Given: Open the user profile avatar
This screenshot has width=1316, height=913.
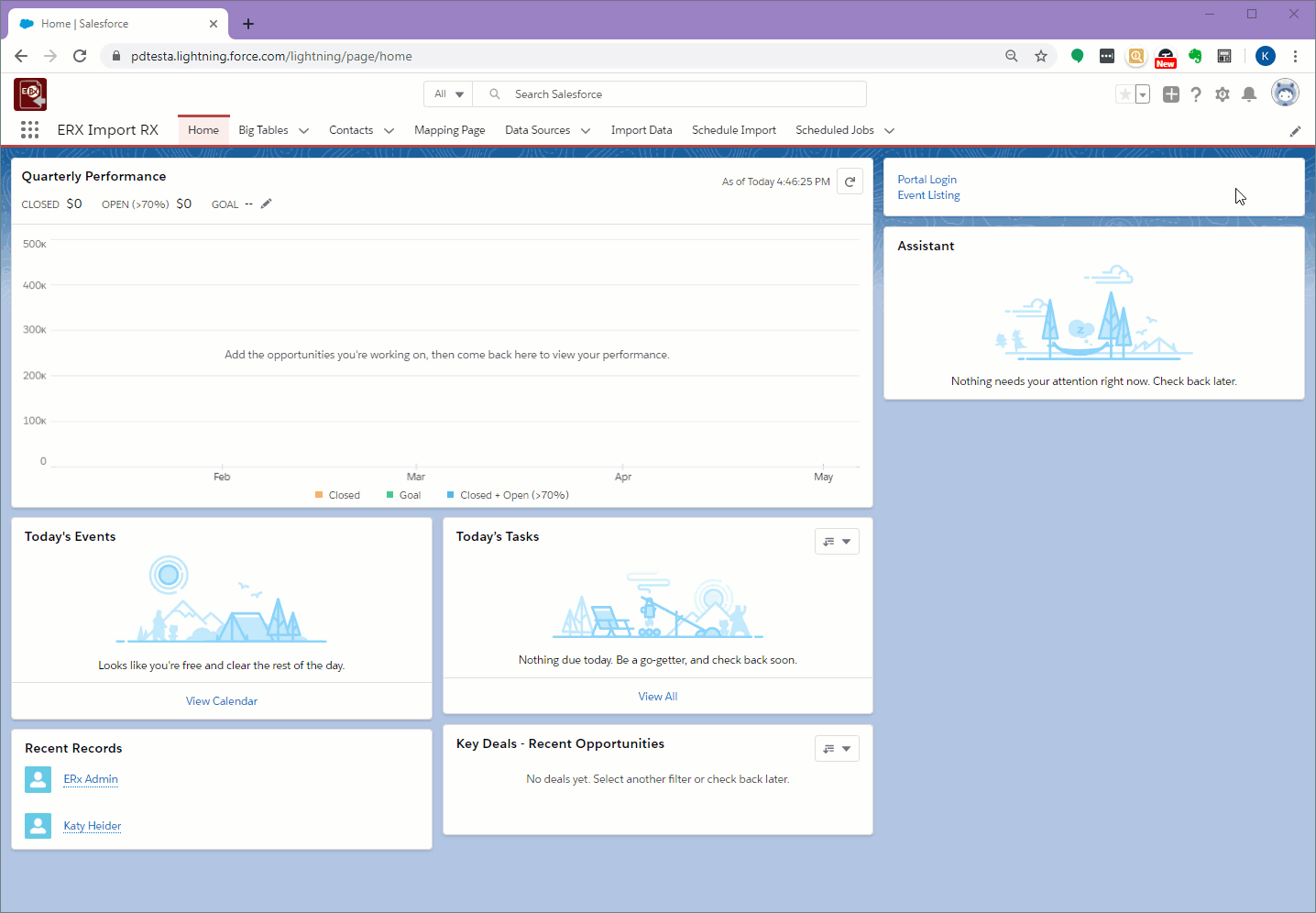Looking at the screenshot, I should point(1285,93).
